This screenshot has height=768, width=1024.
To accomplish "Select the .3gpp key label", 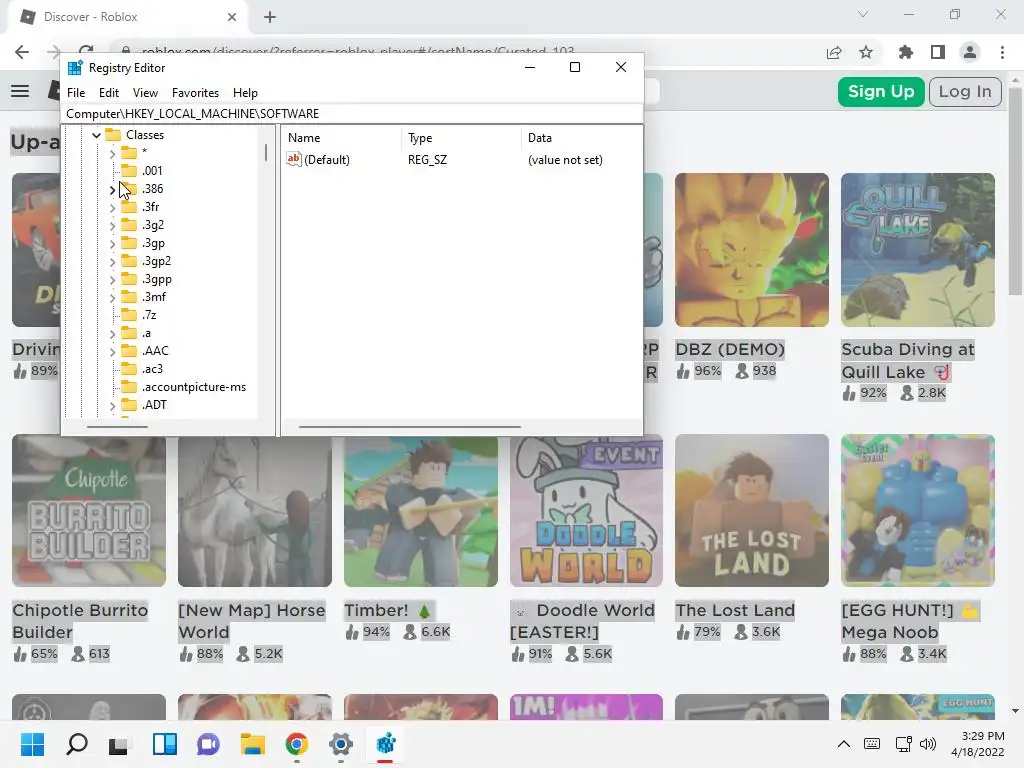I will (x=157, y=279).
